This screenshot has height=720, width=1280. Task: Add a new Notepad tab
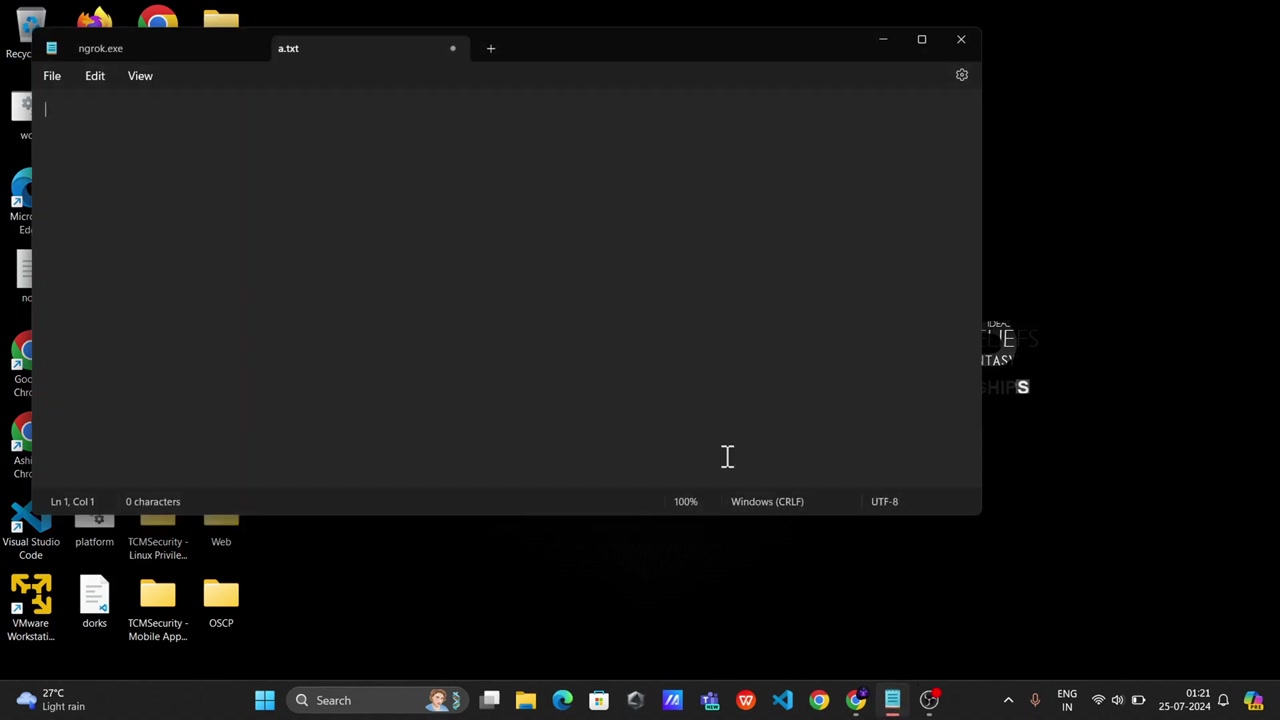pyautogui.click(x=490, y=48)
